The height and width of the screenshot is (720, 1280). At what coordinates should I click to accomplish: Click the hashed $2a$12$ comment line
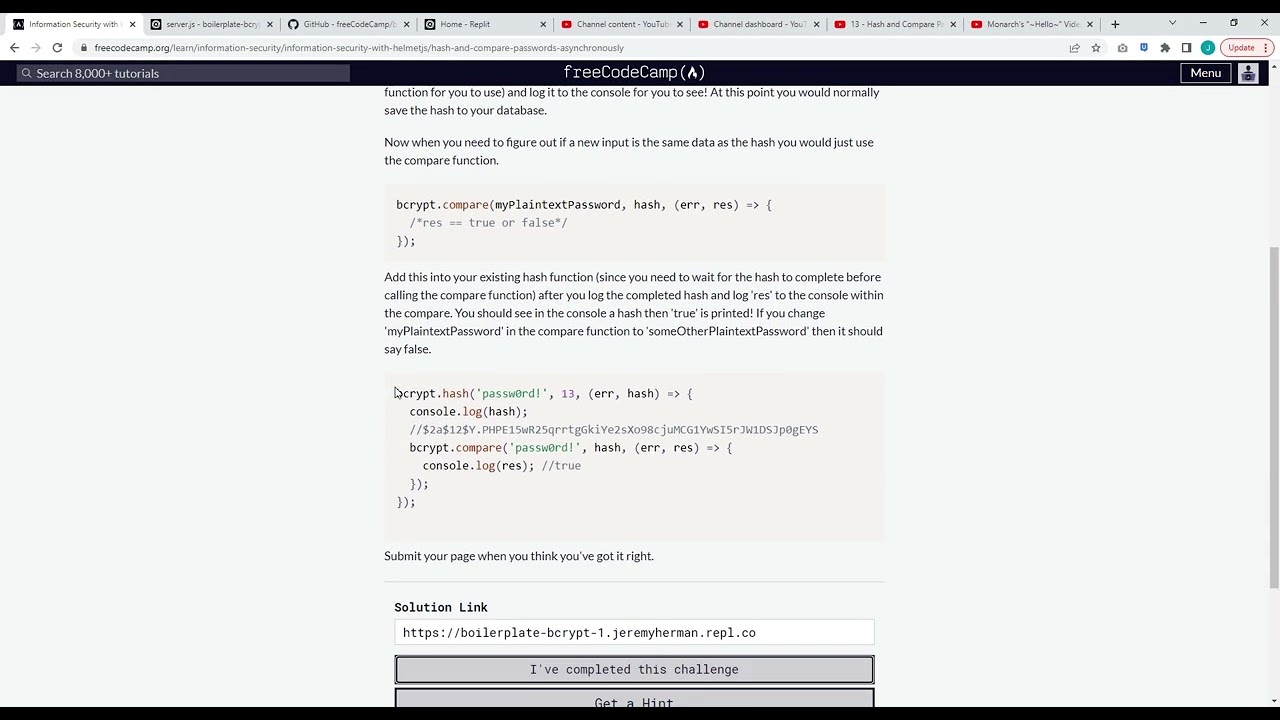[x=613, y=430]
